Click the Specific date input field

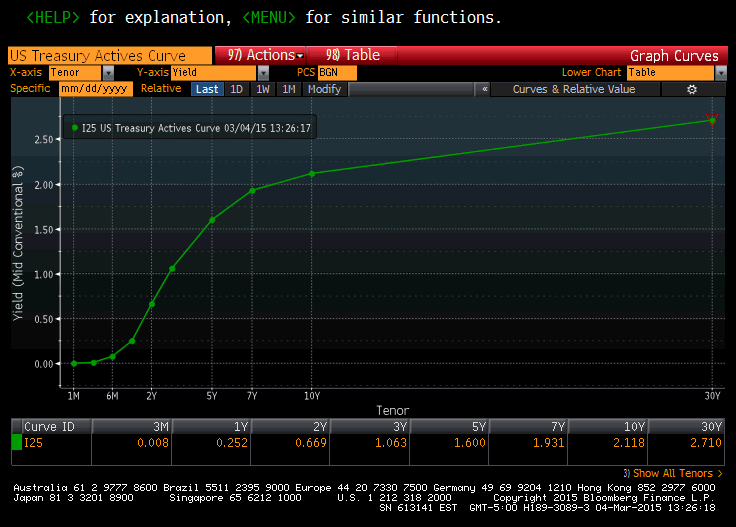[96, 89]
